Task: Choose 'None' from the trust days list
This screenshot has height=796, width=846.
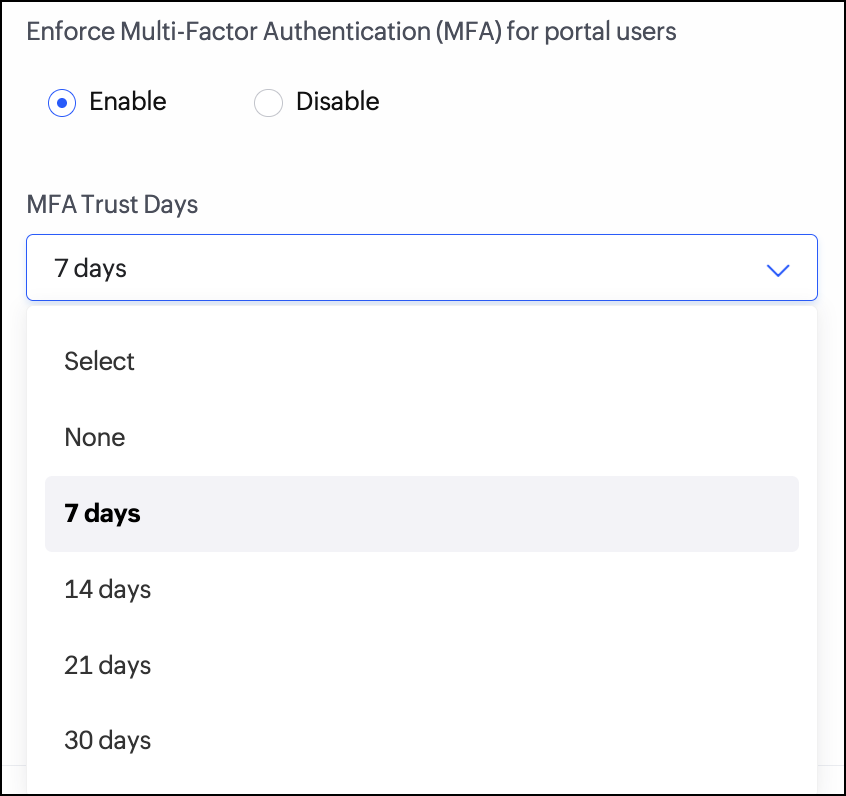Action: [x=95, y=437]
